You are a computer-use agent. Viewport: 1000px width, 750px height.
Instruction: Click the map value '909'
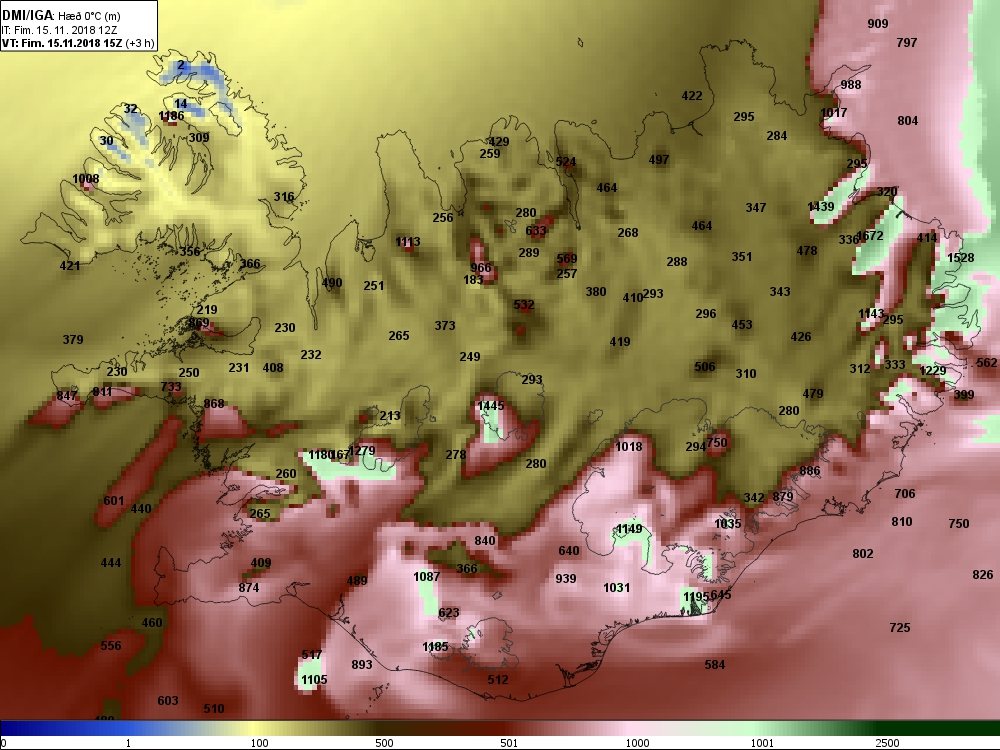tap(878, 24)
